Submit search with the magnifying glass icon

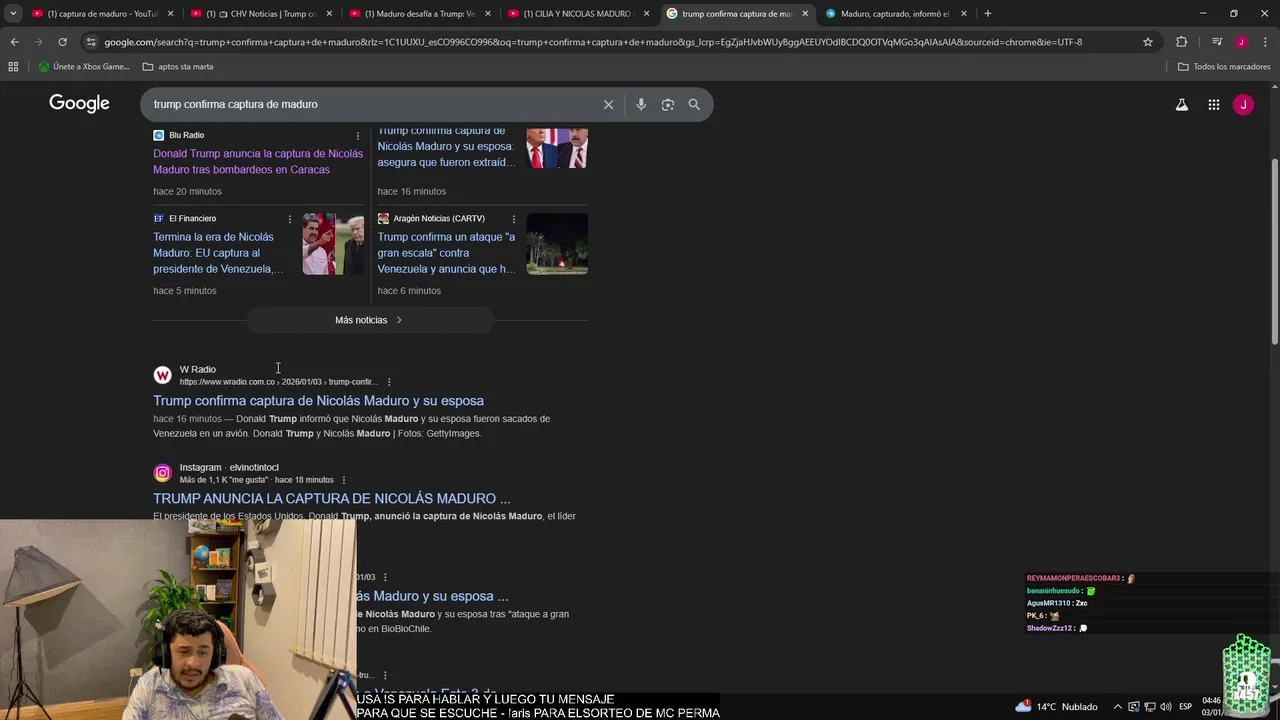pyautogui.click(x=694, y=104)
